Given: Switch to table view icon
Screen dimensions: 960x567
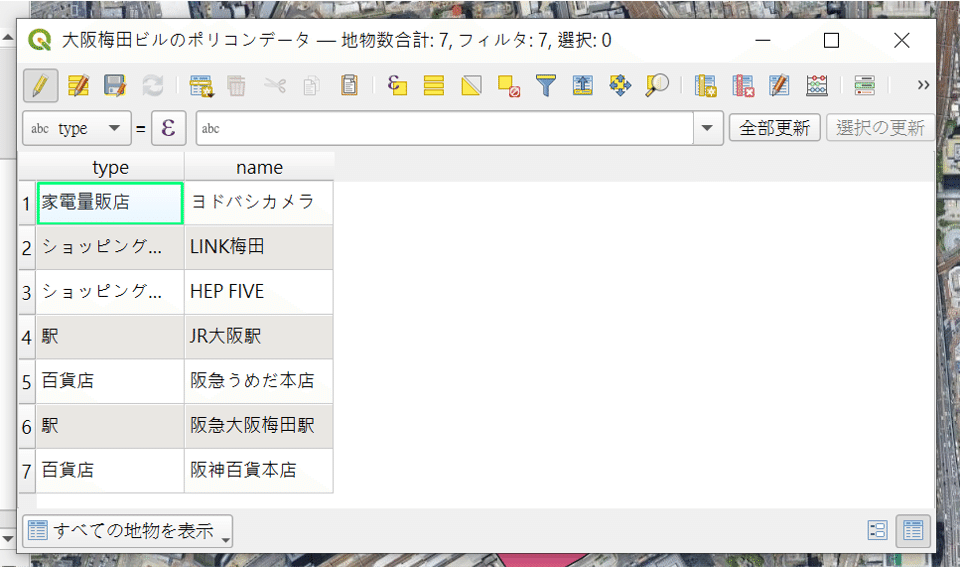Looking at the screenshot, I should (913, 530).
